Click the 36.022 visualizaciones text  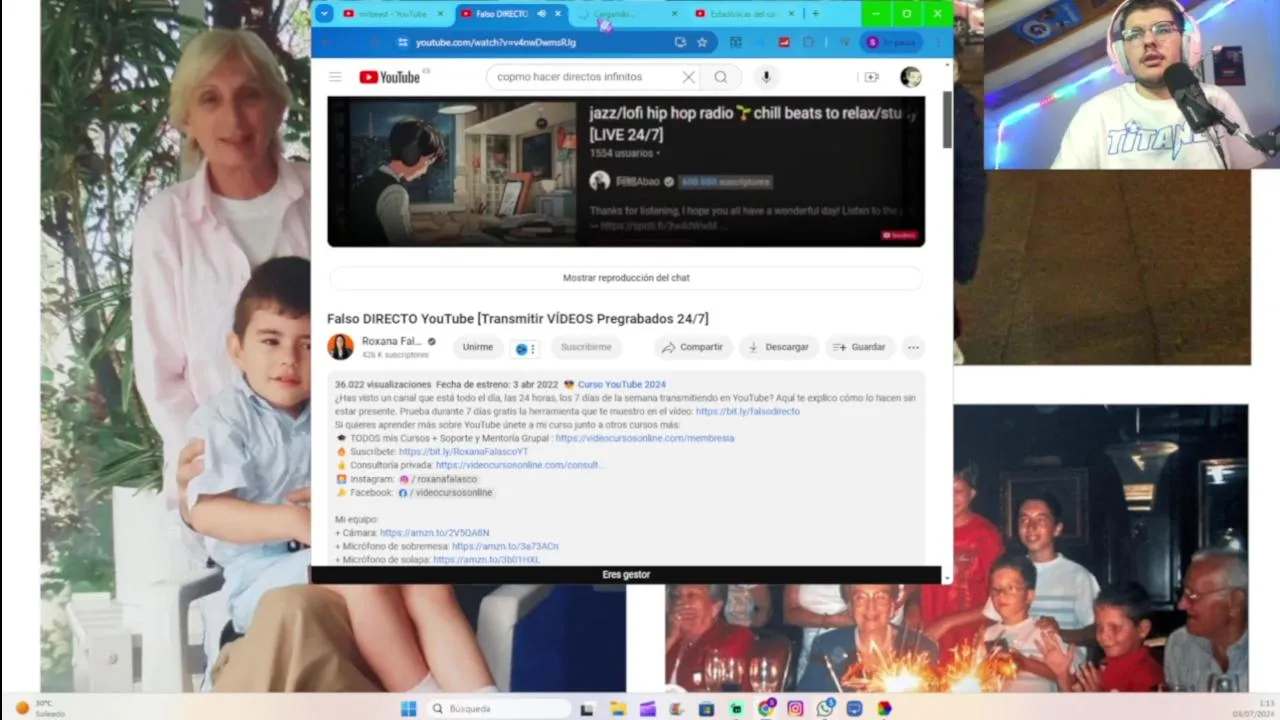[x=383, y=385]
